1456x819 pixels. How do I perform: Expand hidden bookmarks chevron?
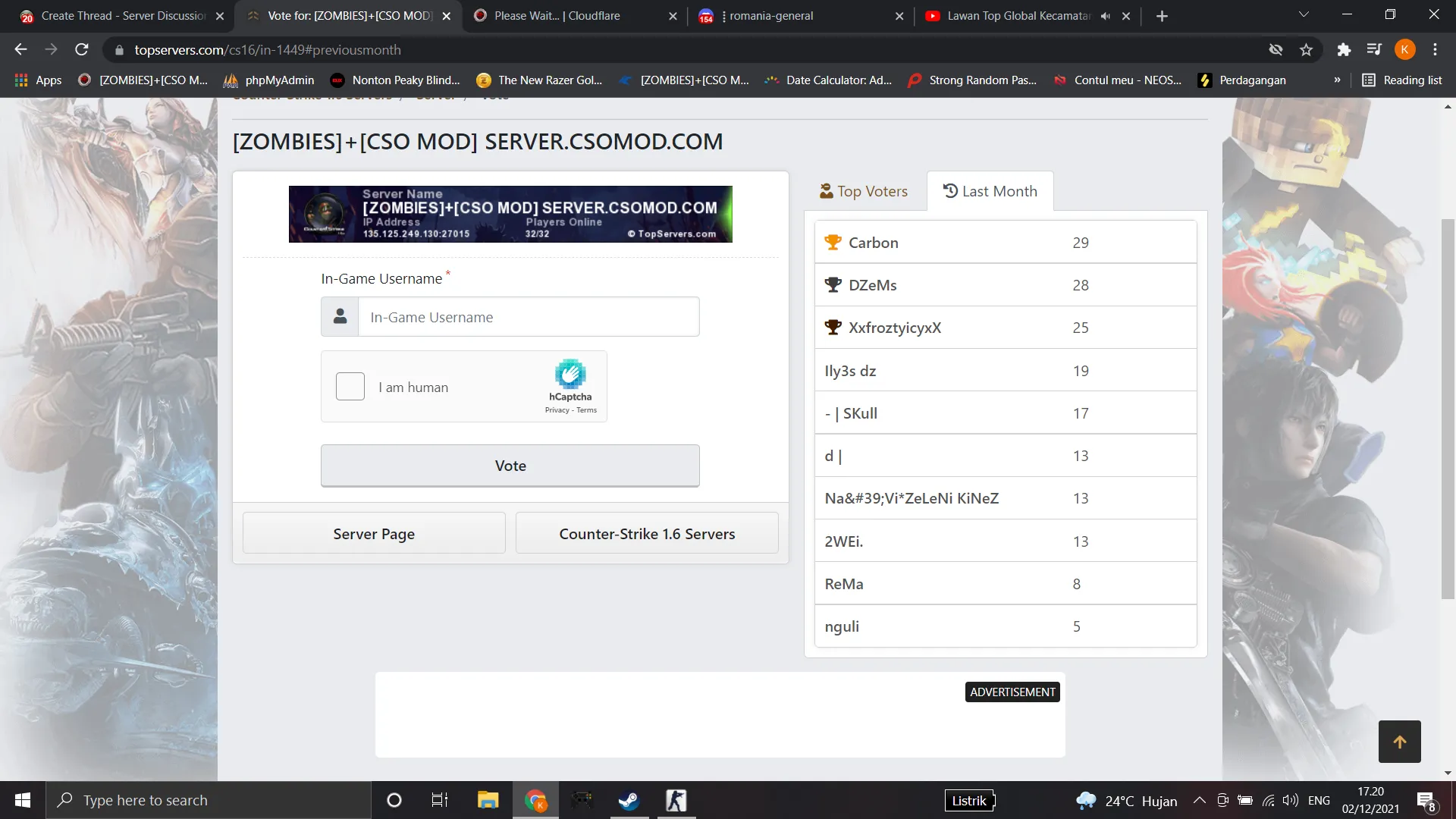tap(1337, 80)
